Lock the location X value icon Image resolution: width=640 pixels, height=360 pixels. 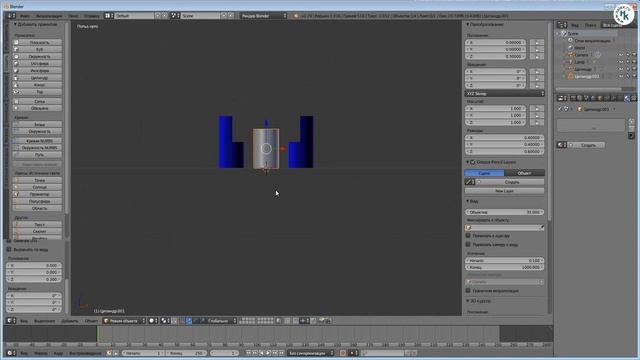coord(537,42)
